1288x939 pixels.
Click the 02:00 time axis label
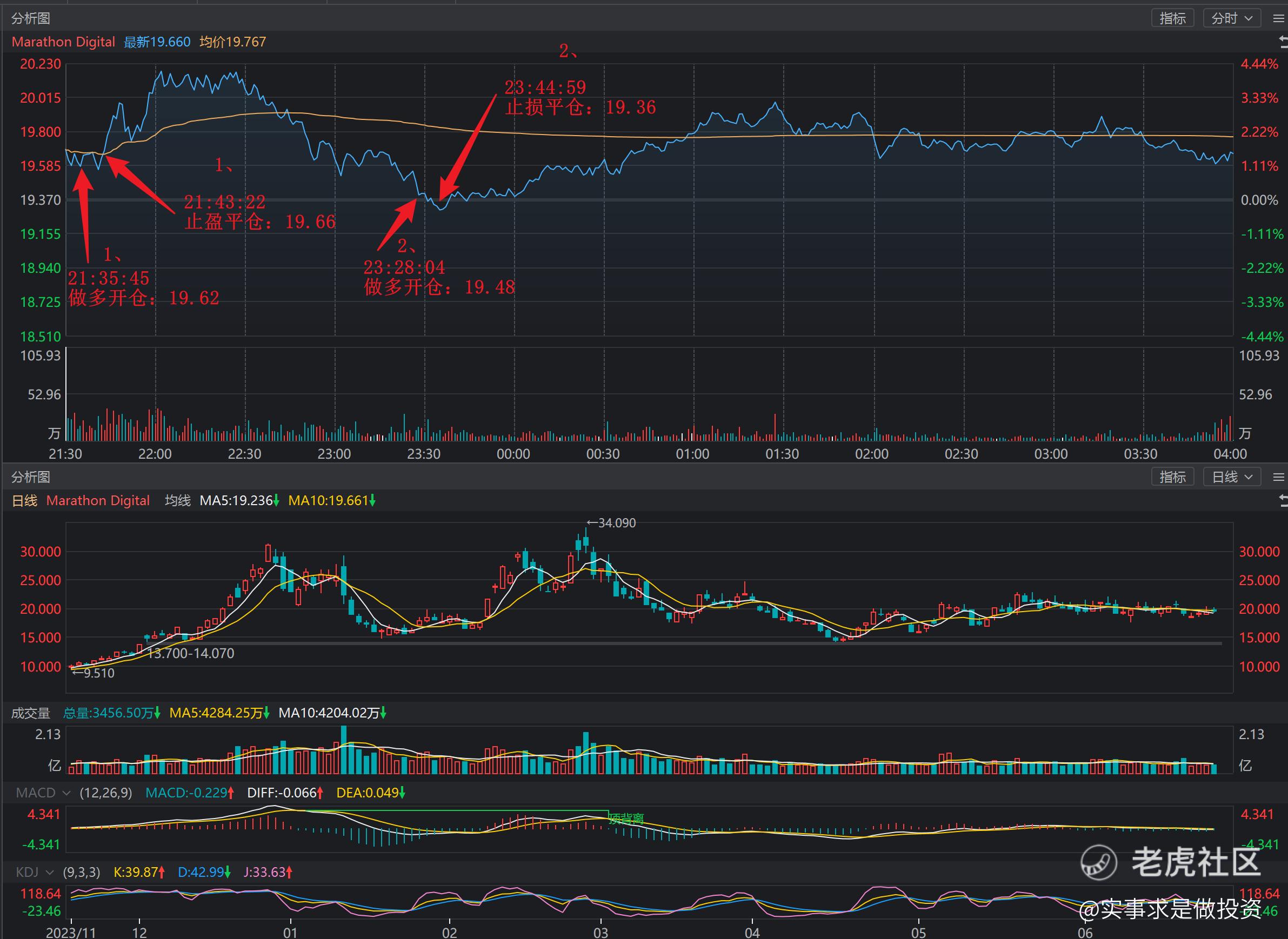pos(872,454)
